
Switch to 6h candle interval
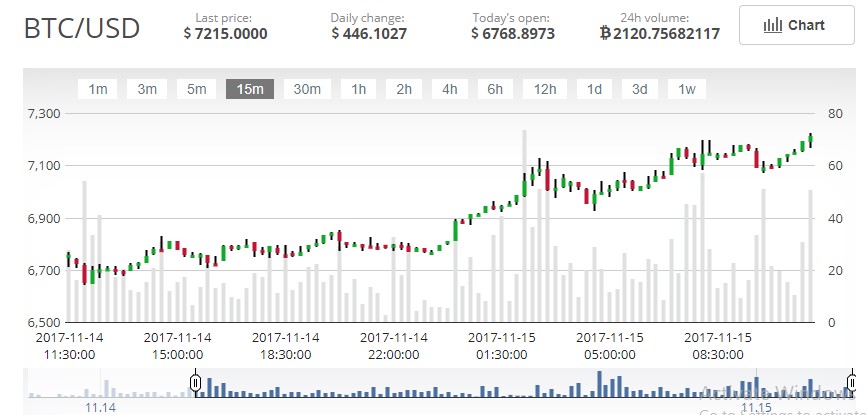(x=495, y=89)
